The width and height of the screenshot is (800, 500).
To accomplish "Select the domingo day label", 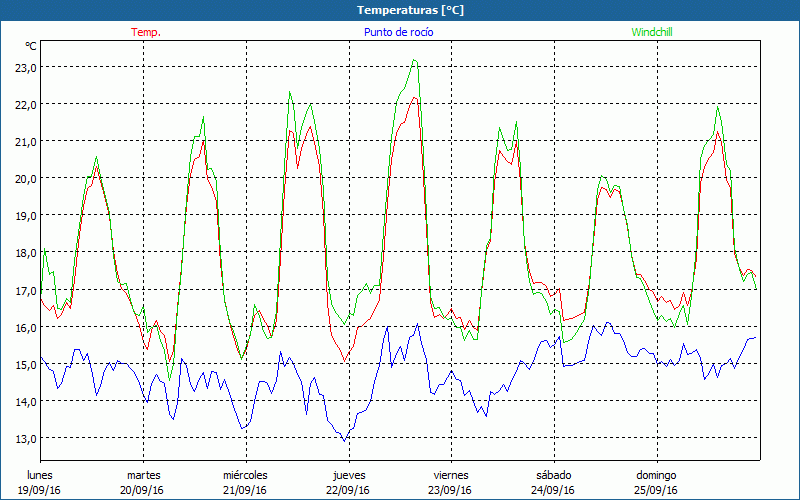I will 656,475.
